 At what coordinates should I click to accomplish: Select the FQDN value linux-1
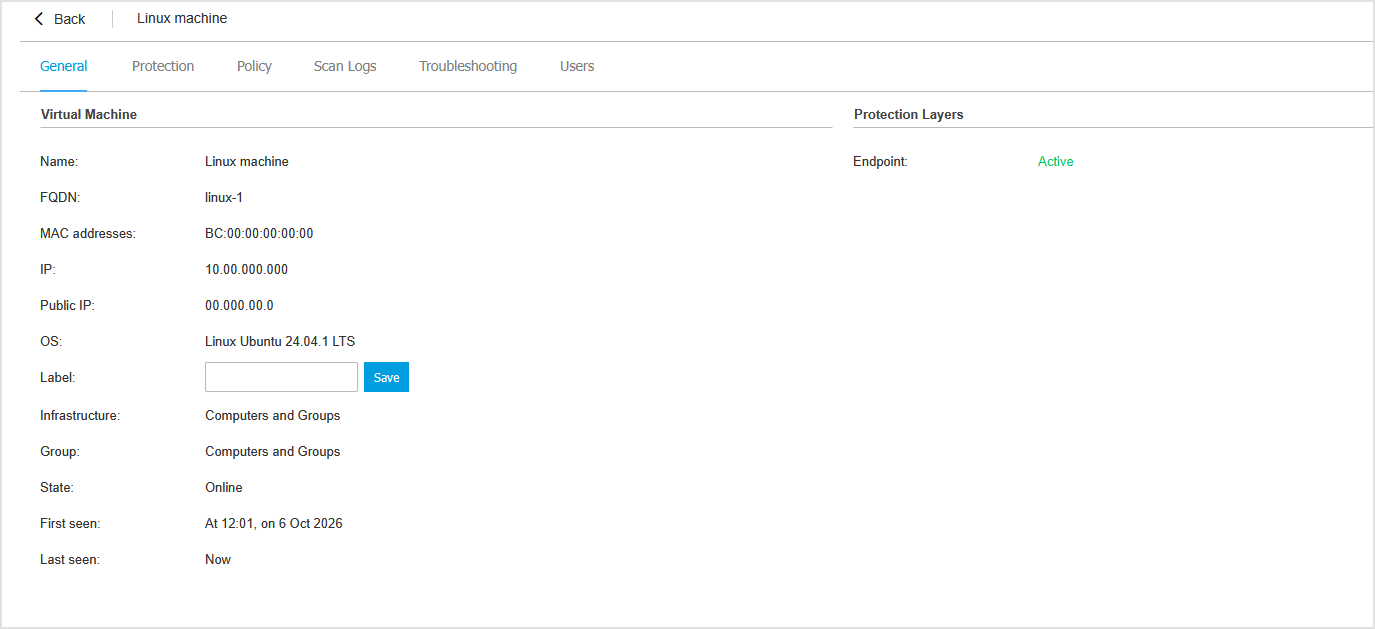click(x=224, y=197)
